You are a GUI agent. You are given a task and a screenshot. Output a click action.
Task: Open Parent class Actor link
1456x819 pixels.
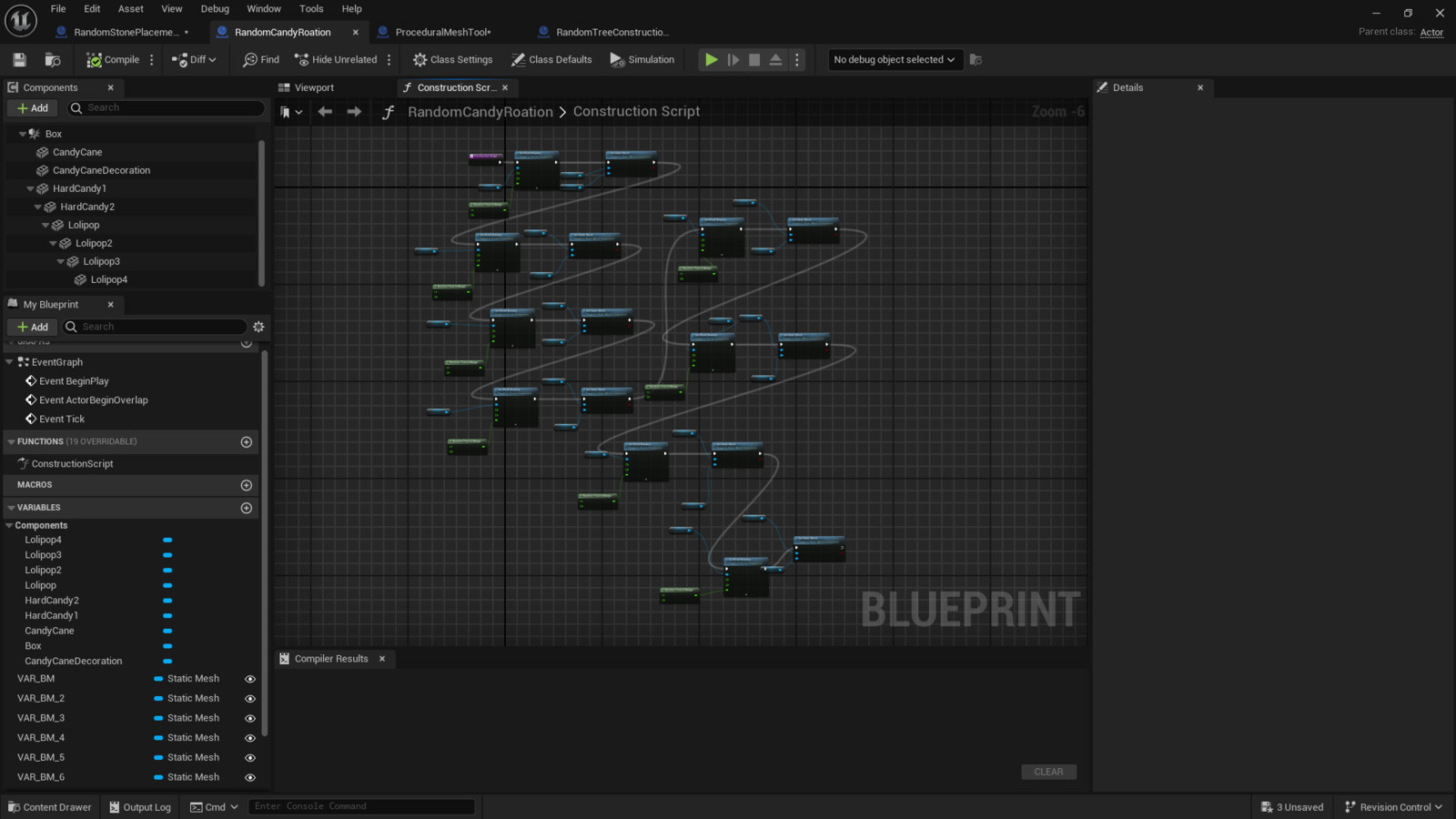tap(1431, 33)
